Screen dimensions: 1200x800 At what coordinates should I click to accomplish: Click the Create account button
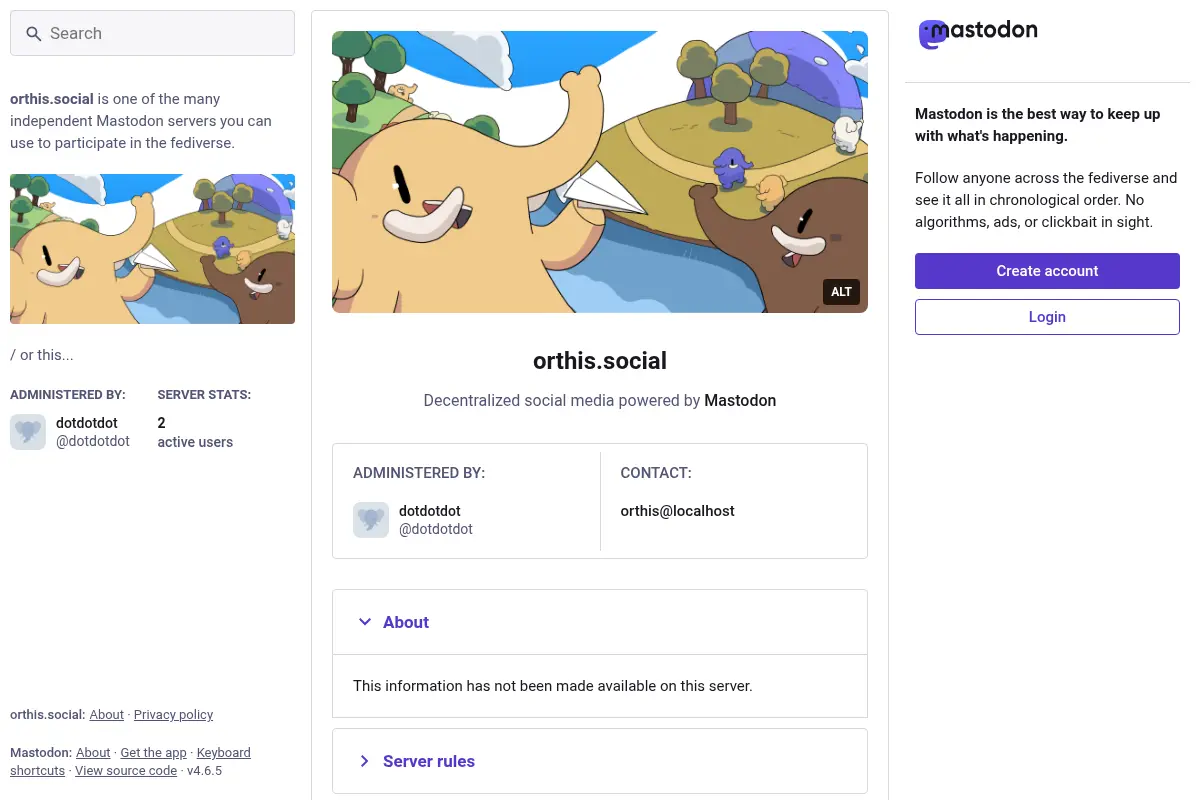point(1047,271)
